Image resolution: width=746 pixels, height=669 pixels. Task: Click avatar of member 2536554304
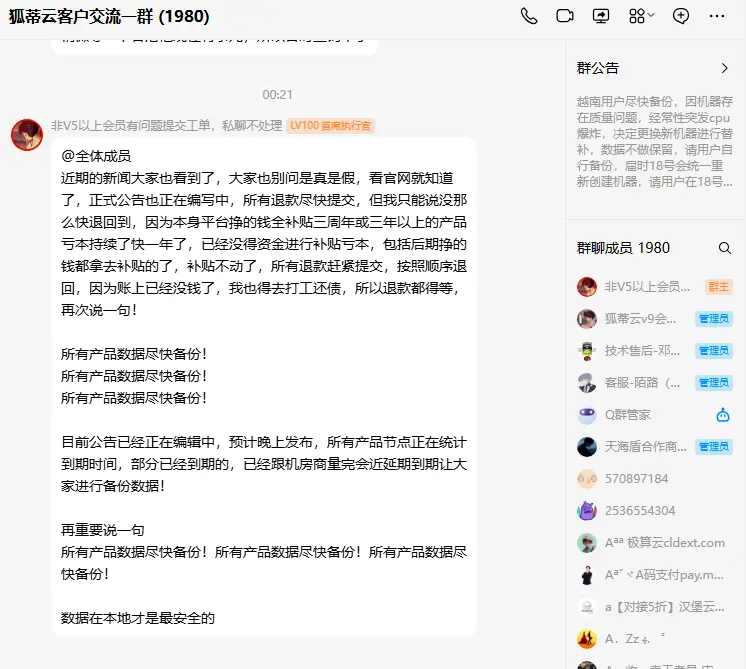(587, 511)
